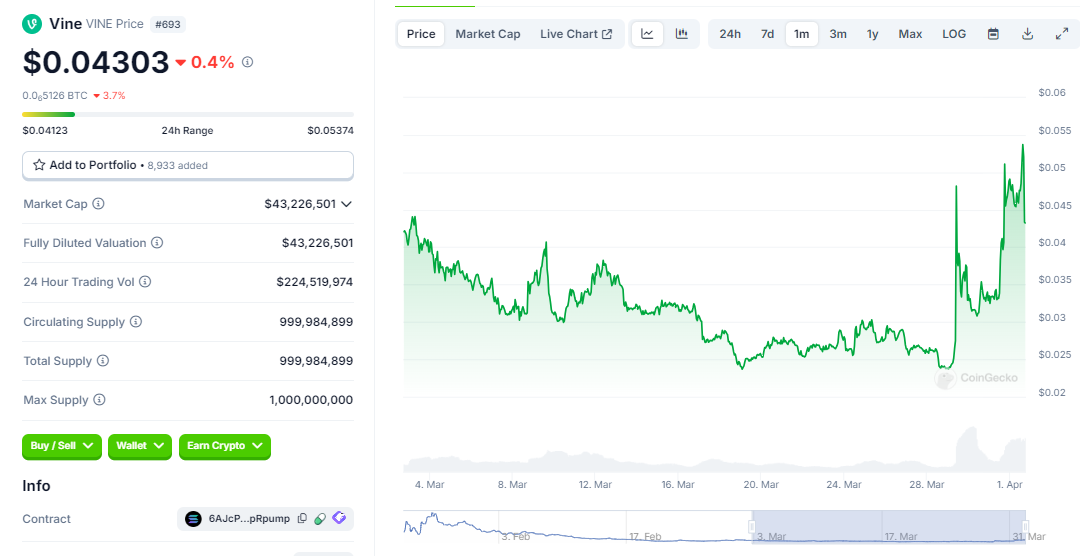
Task: Switch to candlestick chart view
Action: (682, 34)
